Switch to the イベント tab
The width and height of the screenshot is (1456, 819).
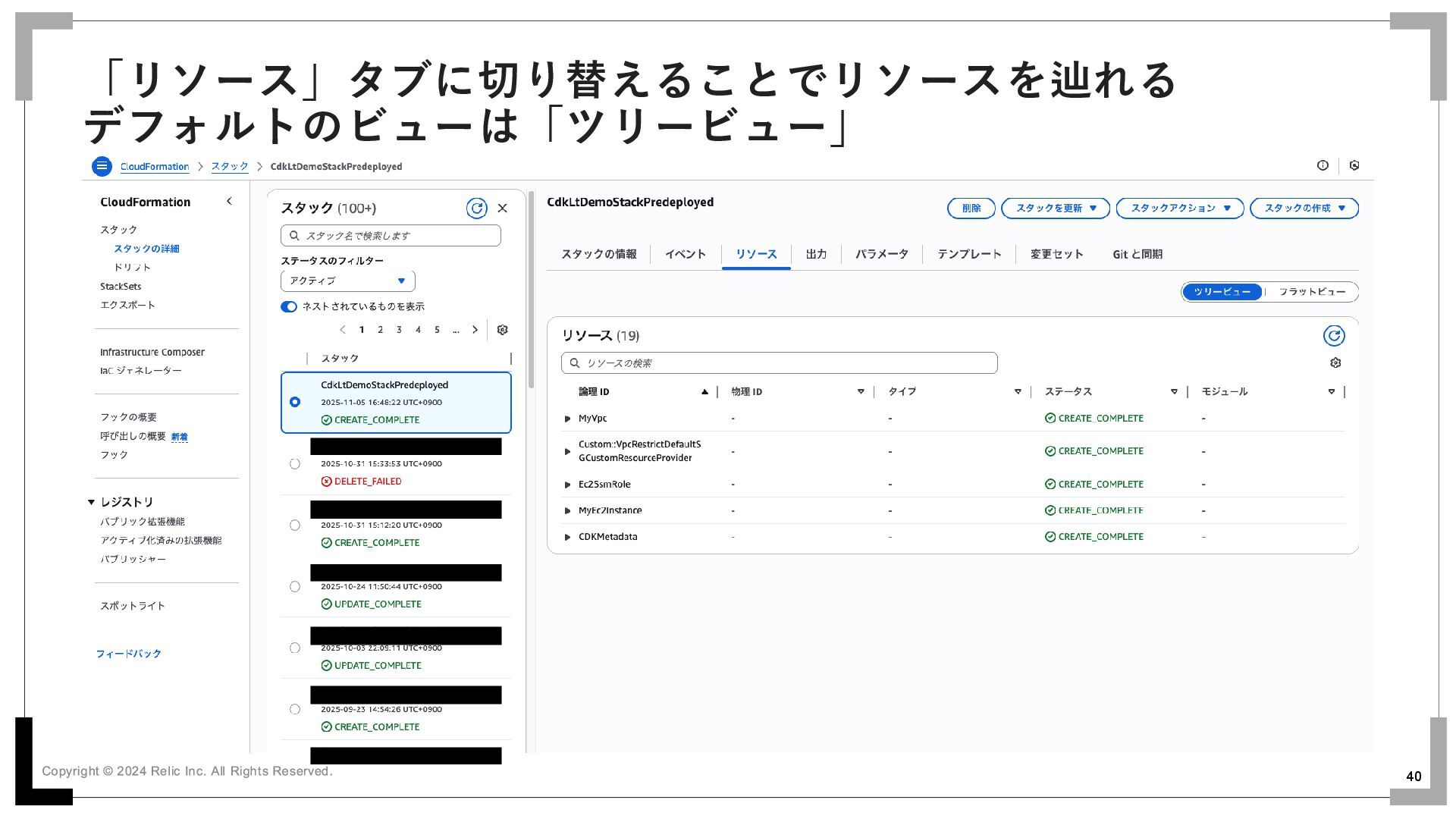(x=685, y=254)
